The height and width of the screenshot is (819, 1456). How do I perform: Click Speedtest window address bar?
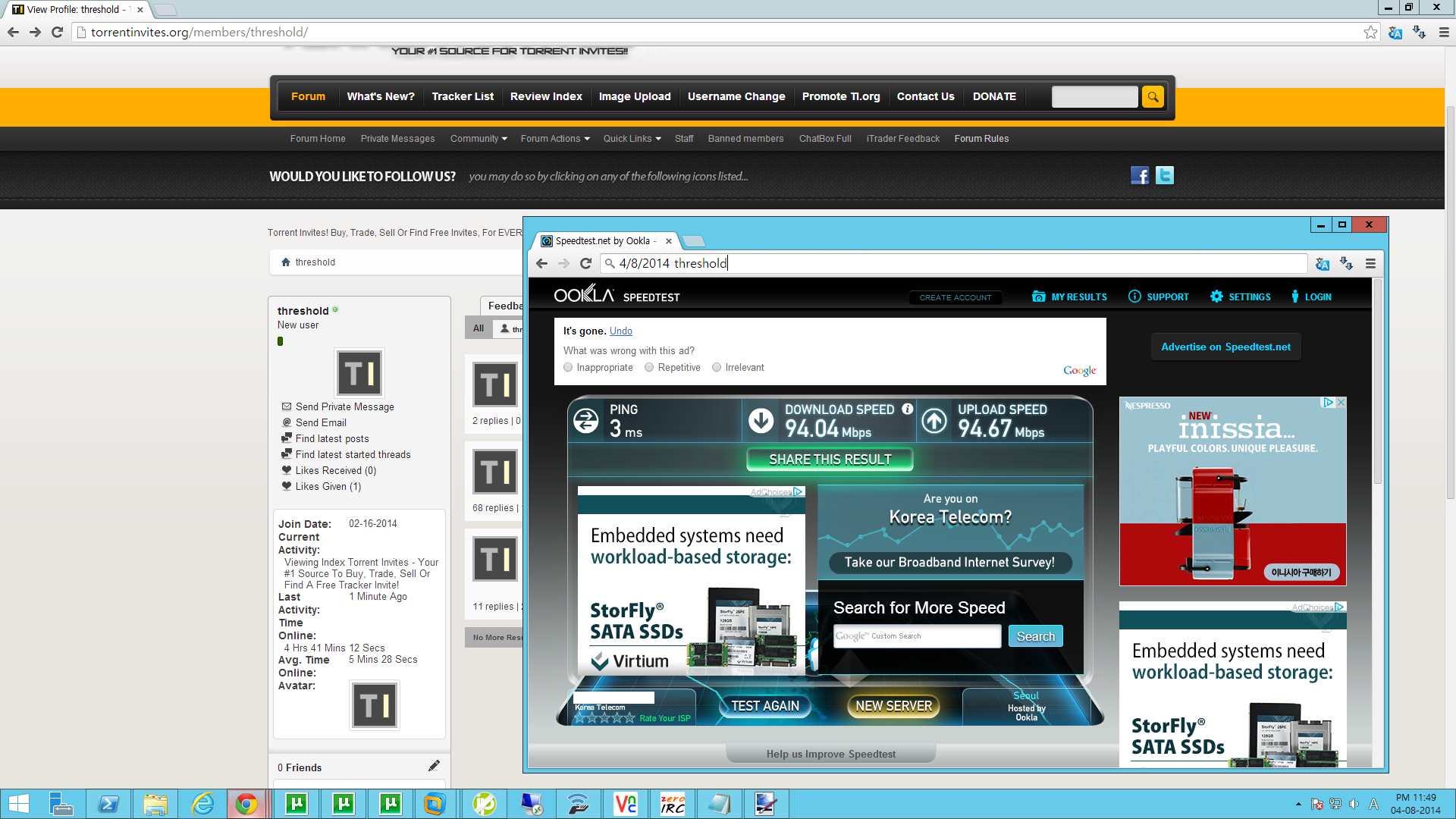tap(954, 263)
